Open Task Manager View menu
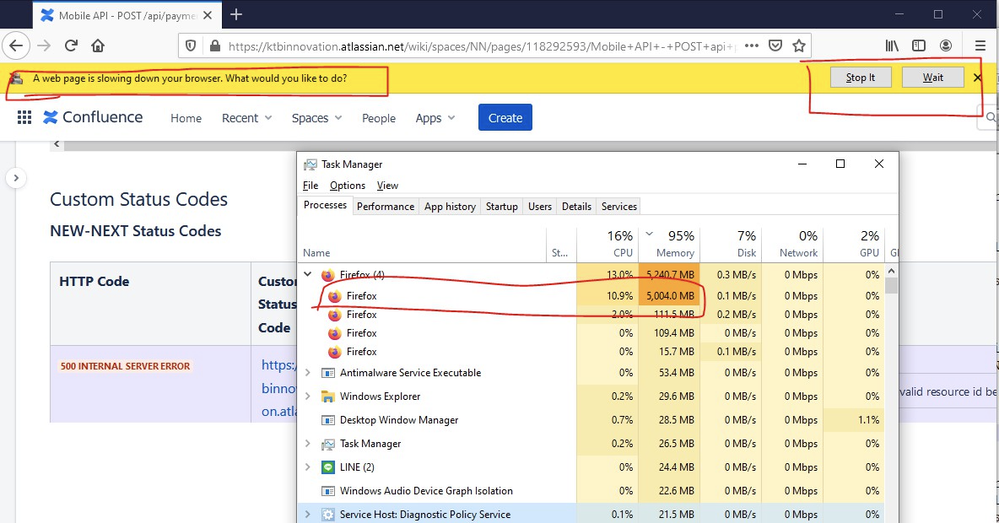Screen dimensions: 999x523 coord(387,185)
